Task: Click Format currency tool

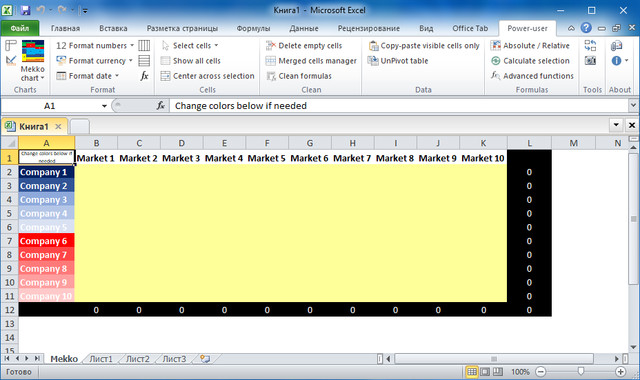Action: click(94, 60)
